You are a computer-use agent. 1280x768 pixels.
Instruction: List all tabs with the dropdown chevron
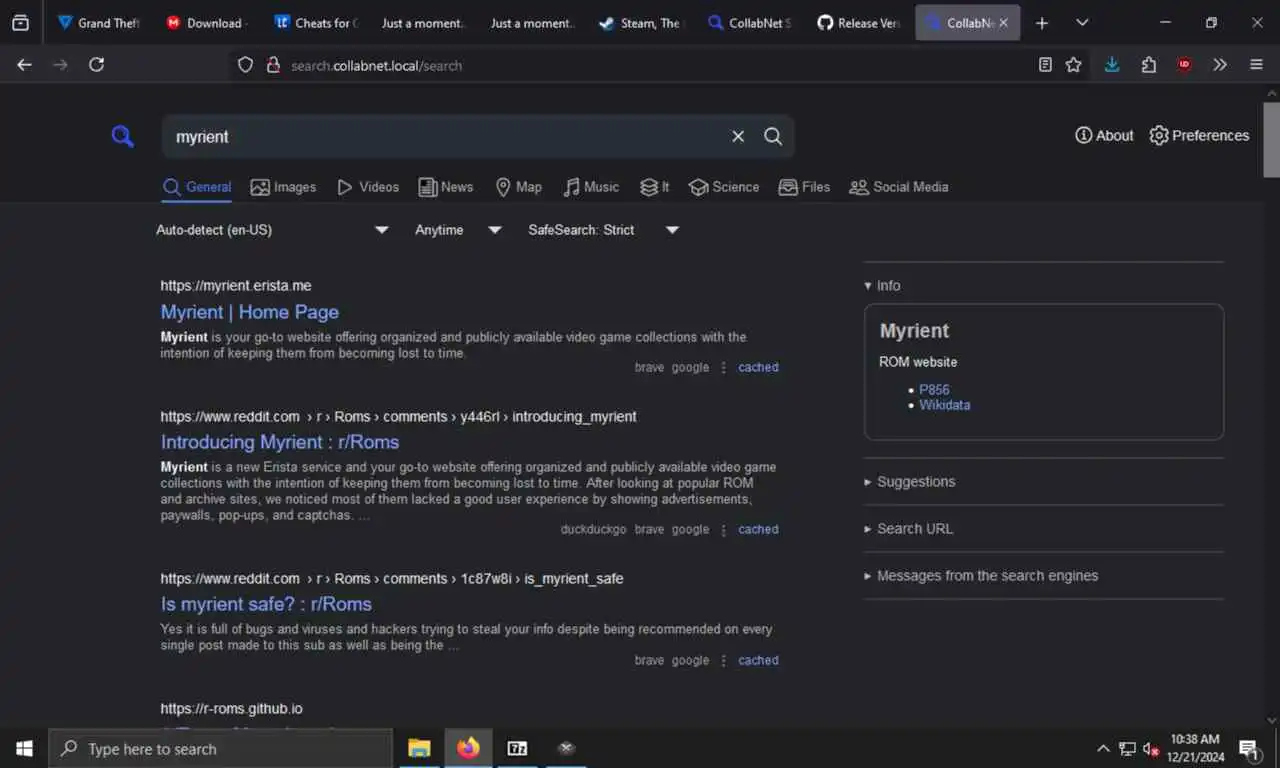[1082, 22]
